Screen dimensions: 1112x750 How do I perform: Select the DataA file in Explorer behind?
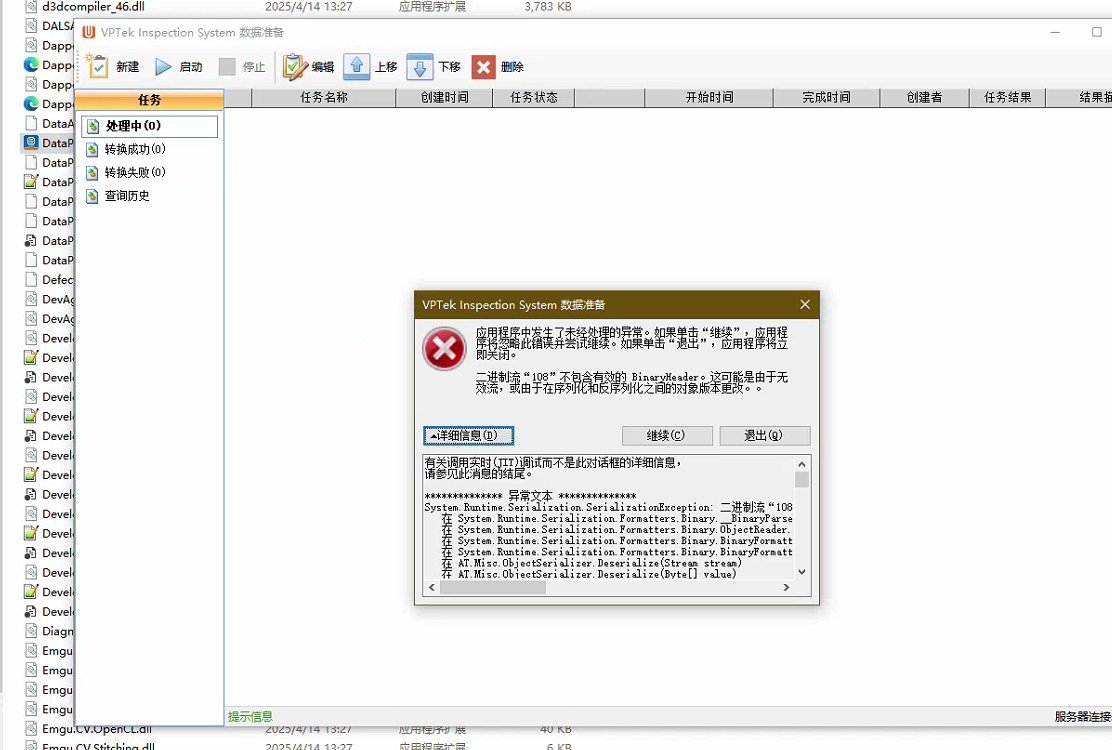coord(57,124)
